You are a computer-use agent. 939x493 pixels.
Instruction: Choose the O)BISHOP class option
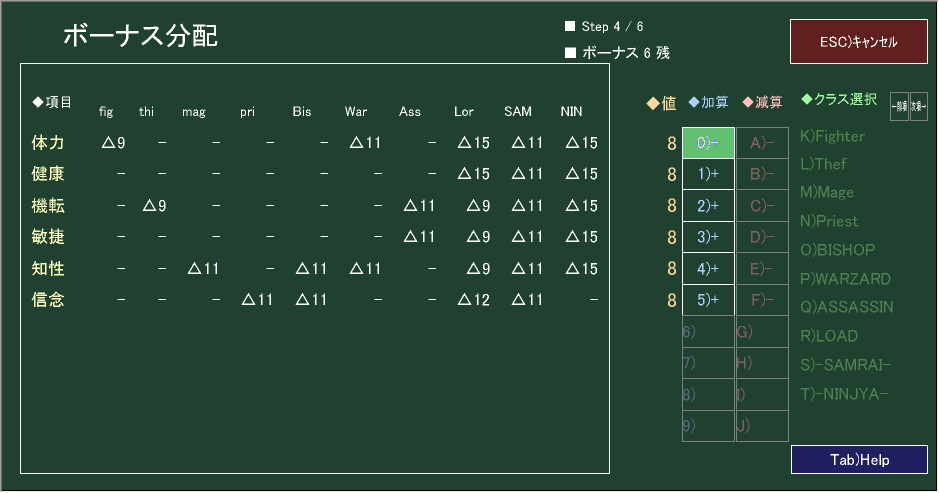point(838,249)
